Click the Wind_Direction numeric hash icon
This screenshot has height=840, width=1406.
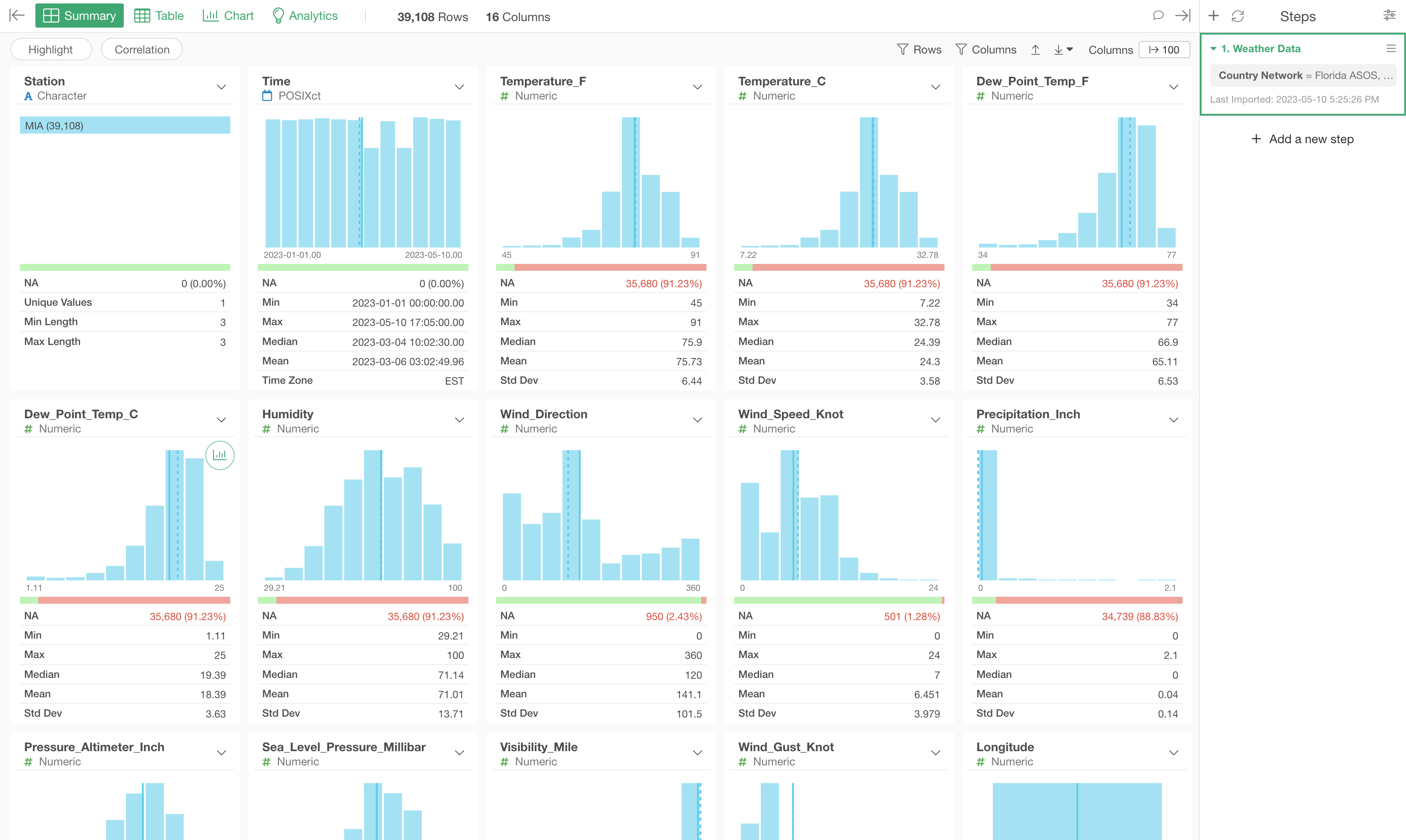(505, 429)
